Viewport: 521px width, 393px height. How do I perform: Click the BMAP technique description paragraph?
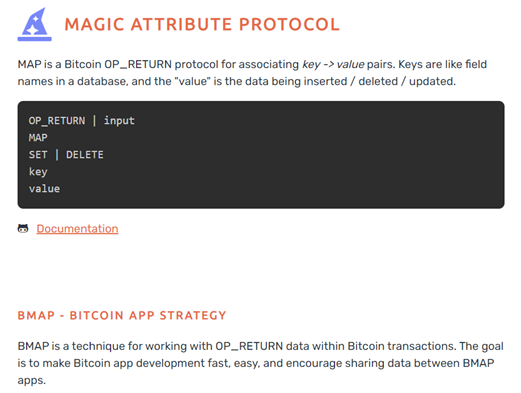pyautogui.click(x=261, y=363)
